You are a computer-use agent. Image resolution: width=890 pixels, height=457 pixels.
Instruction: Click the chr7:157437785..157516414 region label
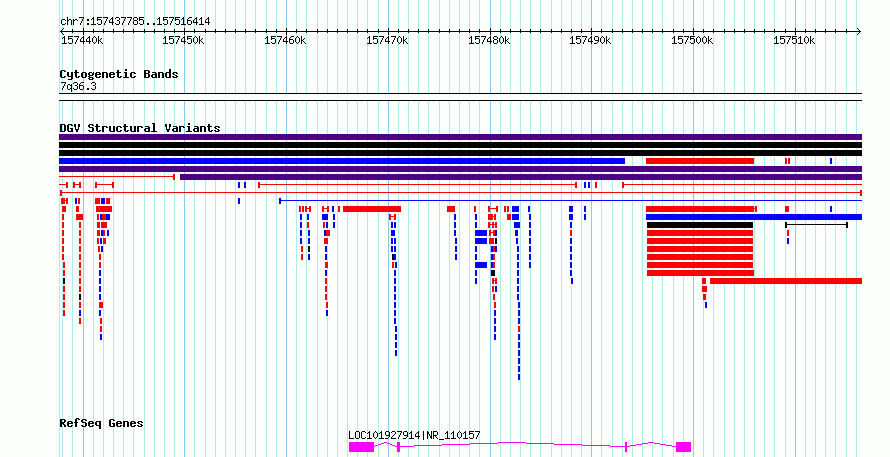135,22
